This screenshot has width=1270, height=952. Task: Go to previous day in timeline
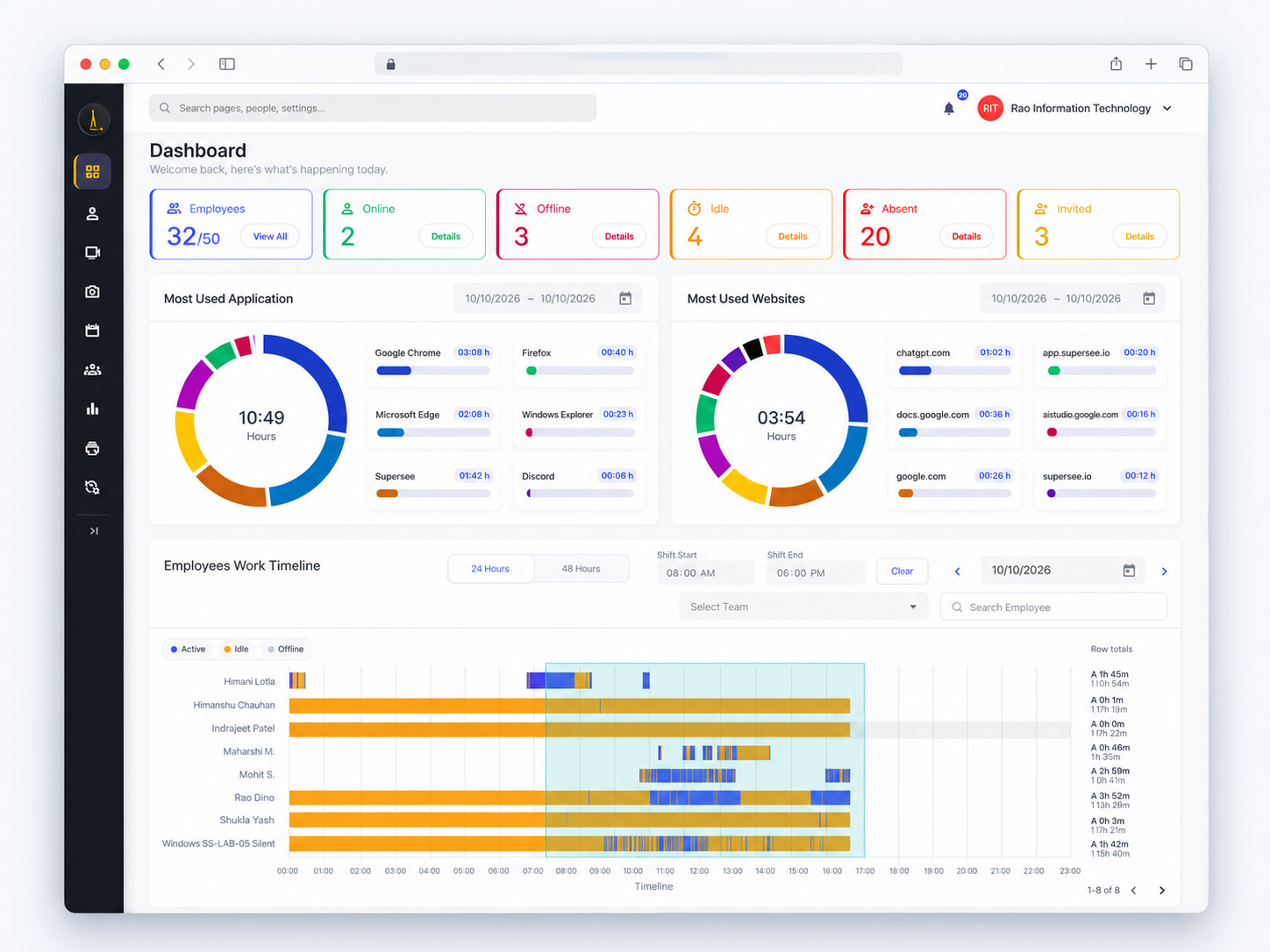coord(958,572)
